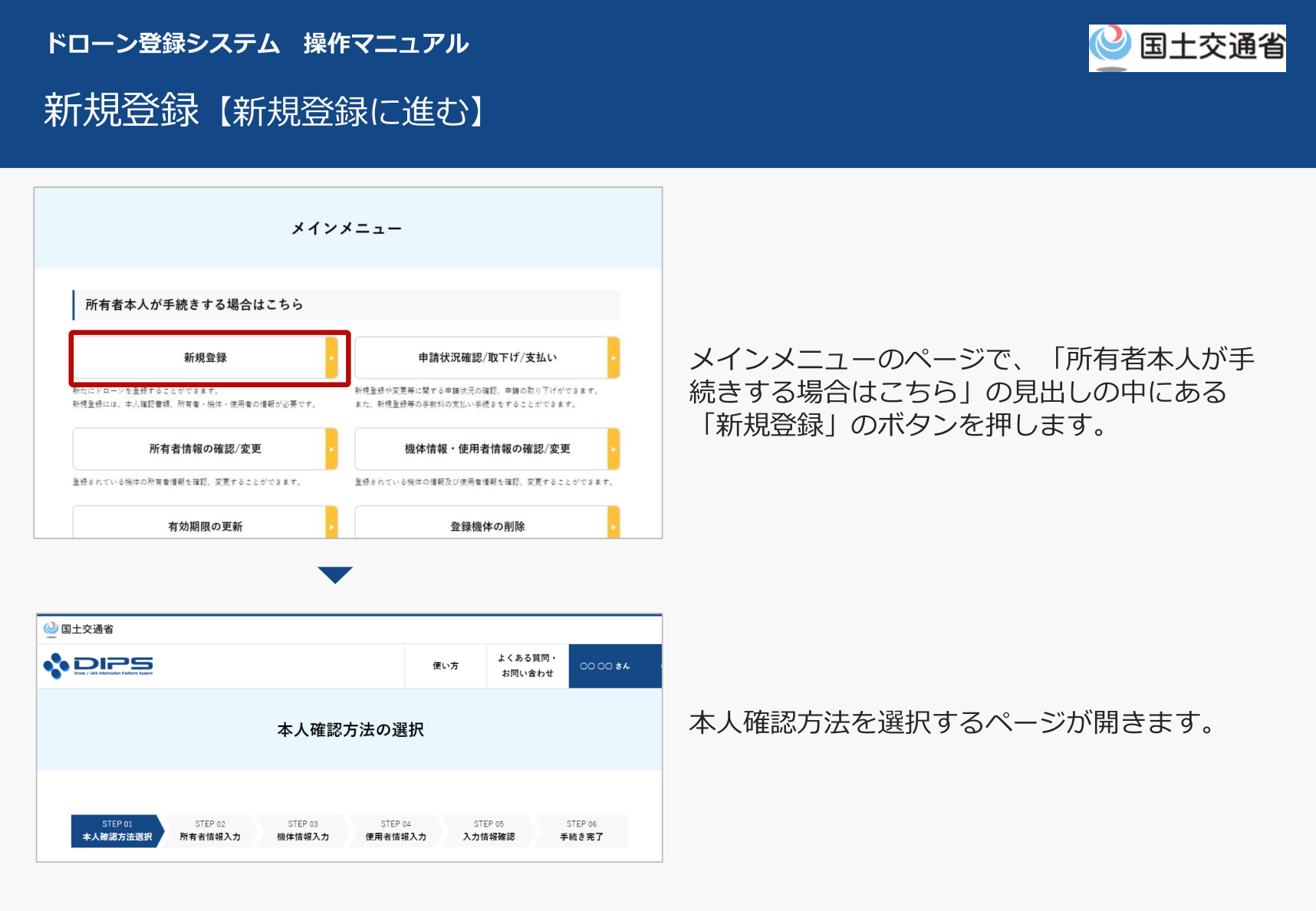Click 登録機体の削除 button
This screenshot has width=1316, height=911.
pos(487,522)
